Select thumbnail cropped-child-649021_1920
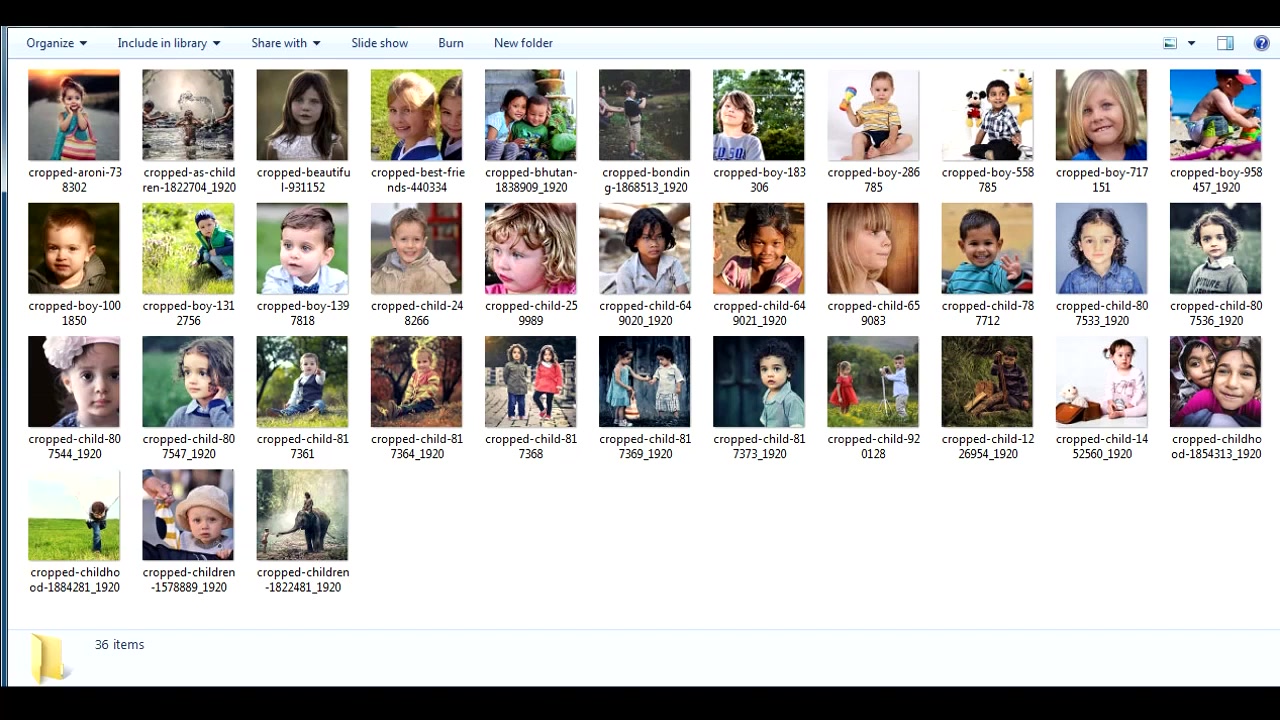1280x720 pixels. 759,248
